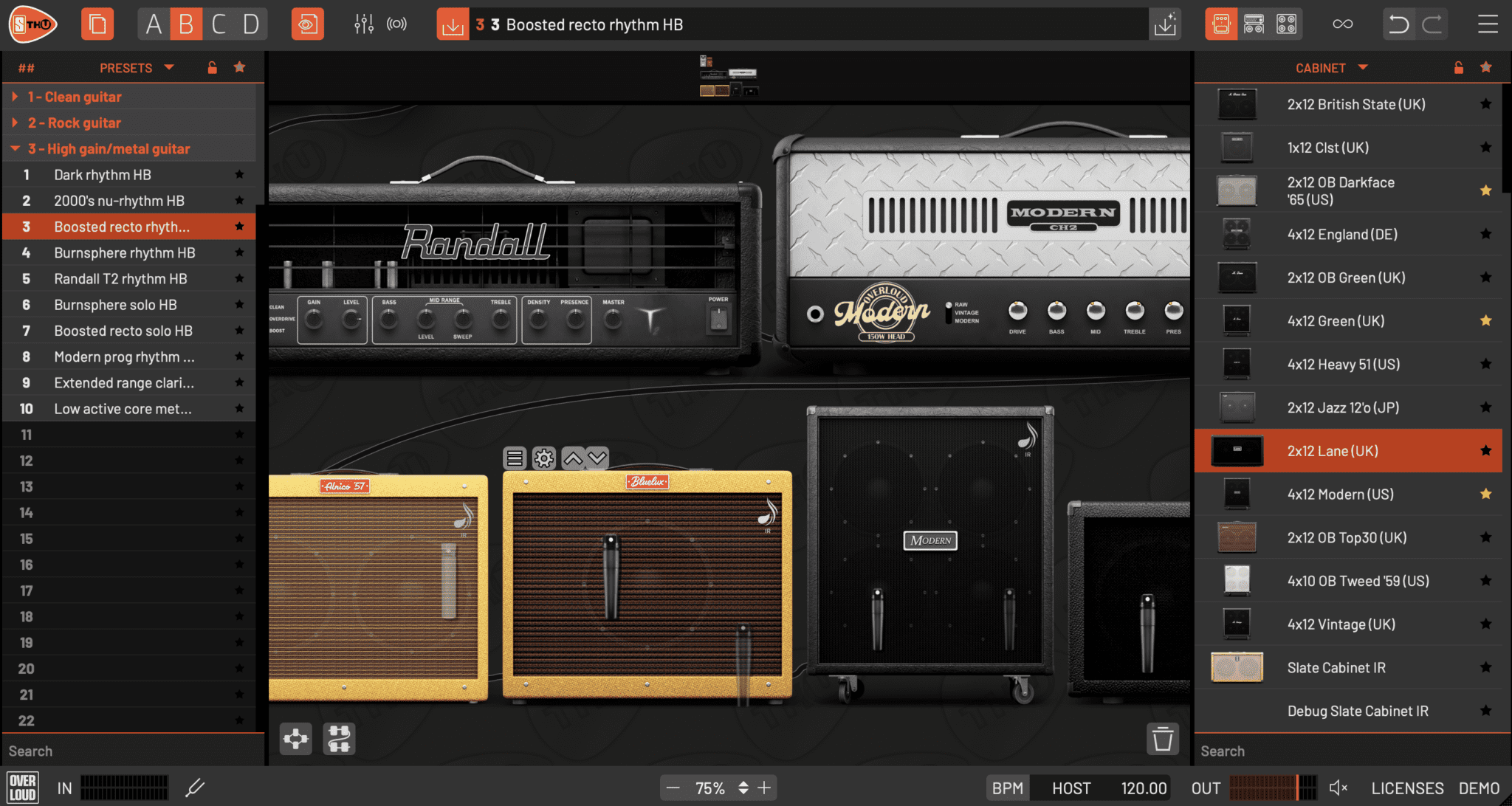Open the PRESETS sorting dropdown
The image size is (1512, 806).
coord(170,67)
